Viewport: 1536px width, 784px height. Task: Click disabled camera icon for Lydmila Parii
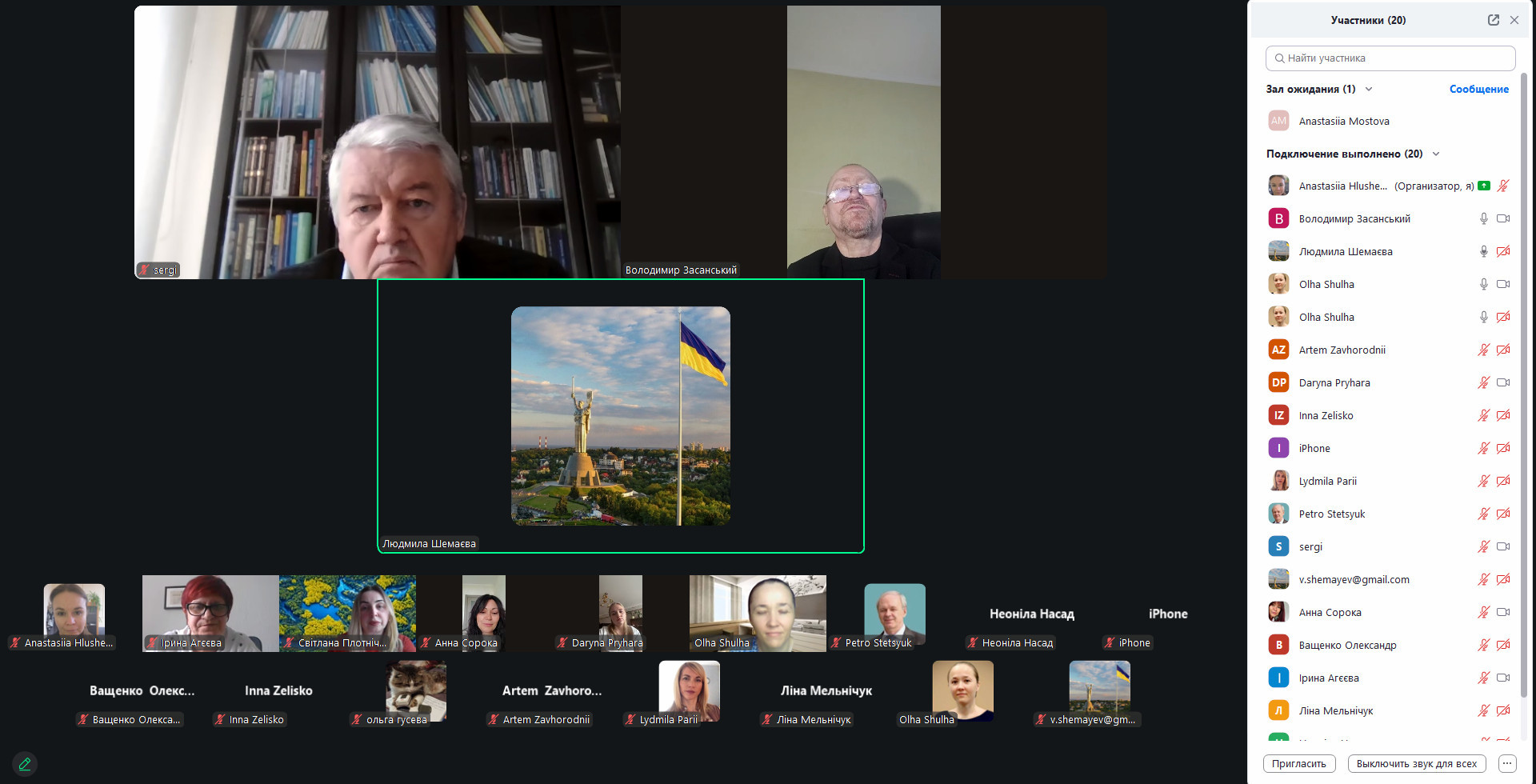pyautogui.click(x=1503, y=481)
